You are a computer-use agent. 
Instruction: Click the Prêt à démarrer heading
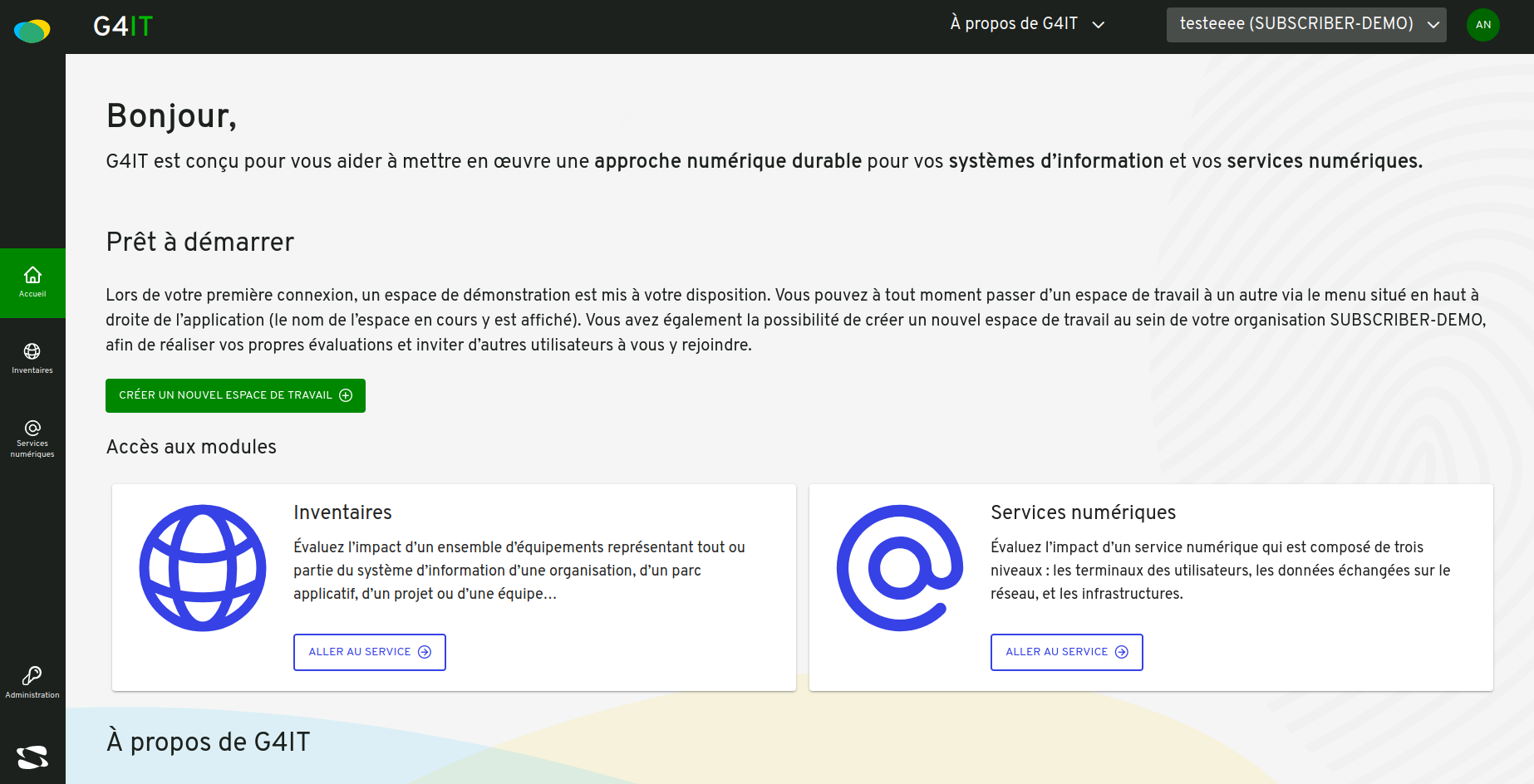[200, 242]
